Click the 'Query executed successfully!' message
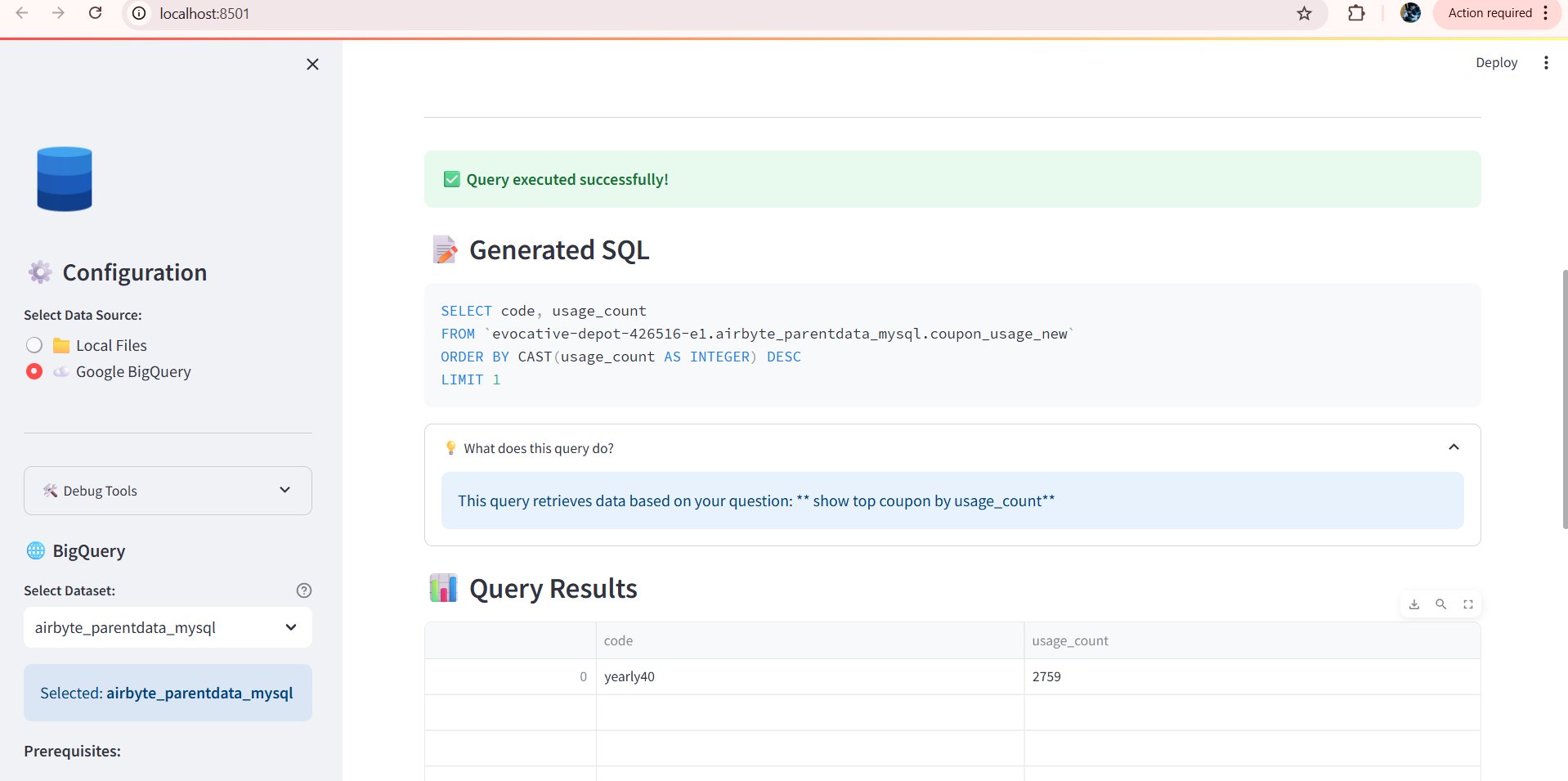 point(952,179)
